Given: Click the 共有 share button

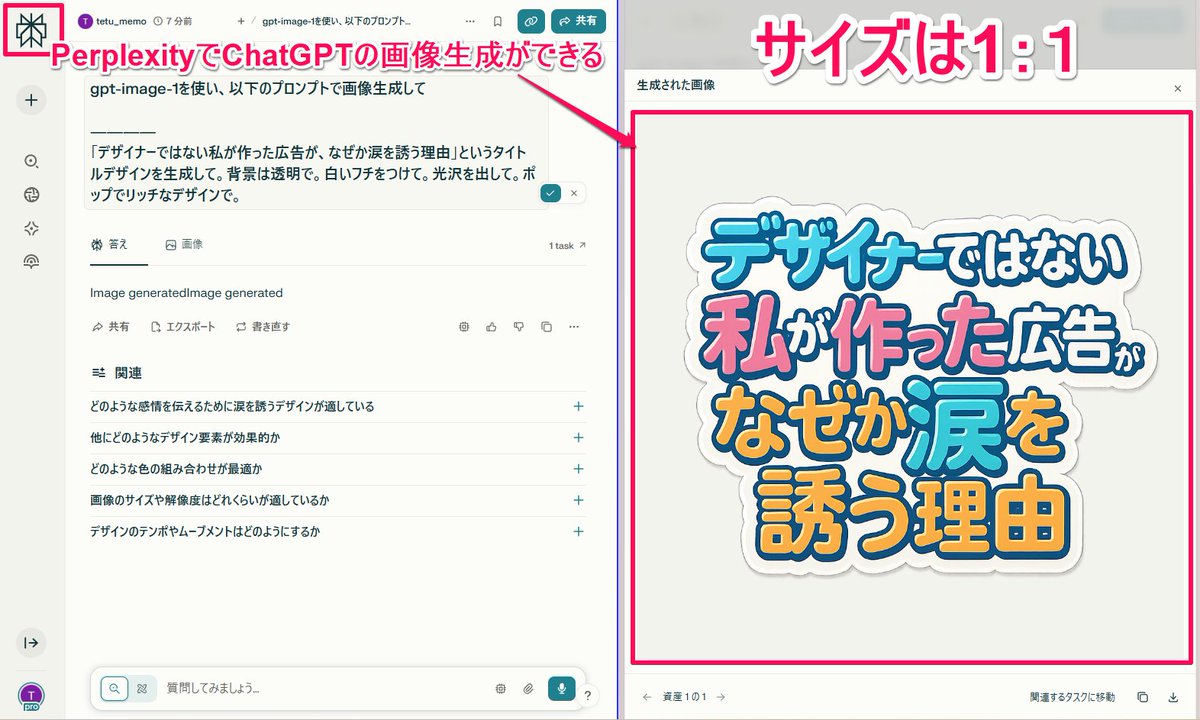Looking at the screenshot, I should [578, 21].
